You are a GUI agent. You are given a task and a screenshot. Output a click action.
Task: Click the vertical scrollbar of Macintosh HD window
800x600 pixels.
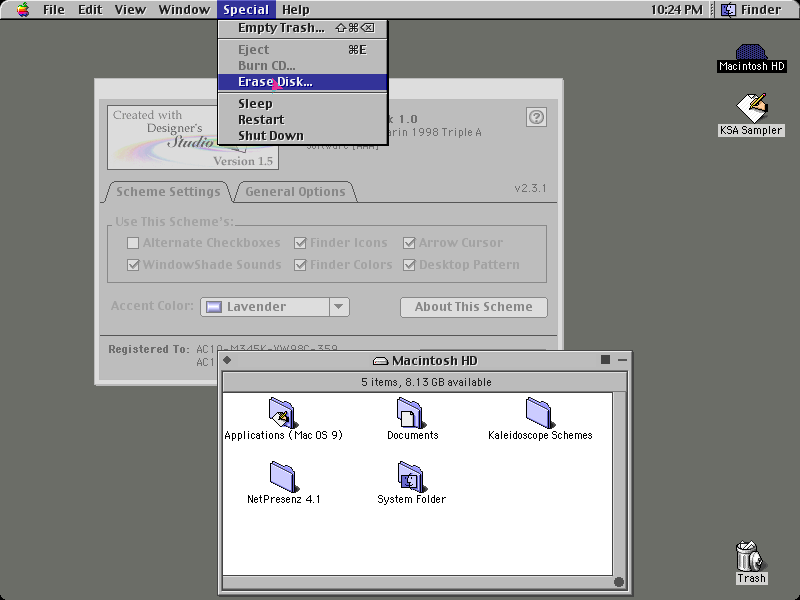click(619, 484)
